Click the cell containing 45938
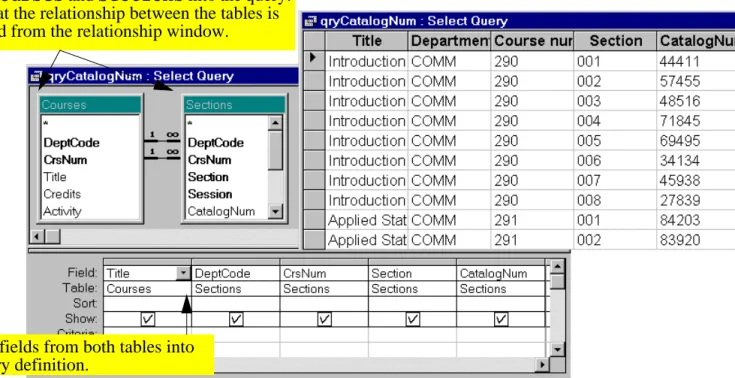Image resolution: width=735 pixels, height=378 pixels. click(696, 181)
